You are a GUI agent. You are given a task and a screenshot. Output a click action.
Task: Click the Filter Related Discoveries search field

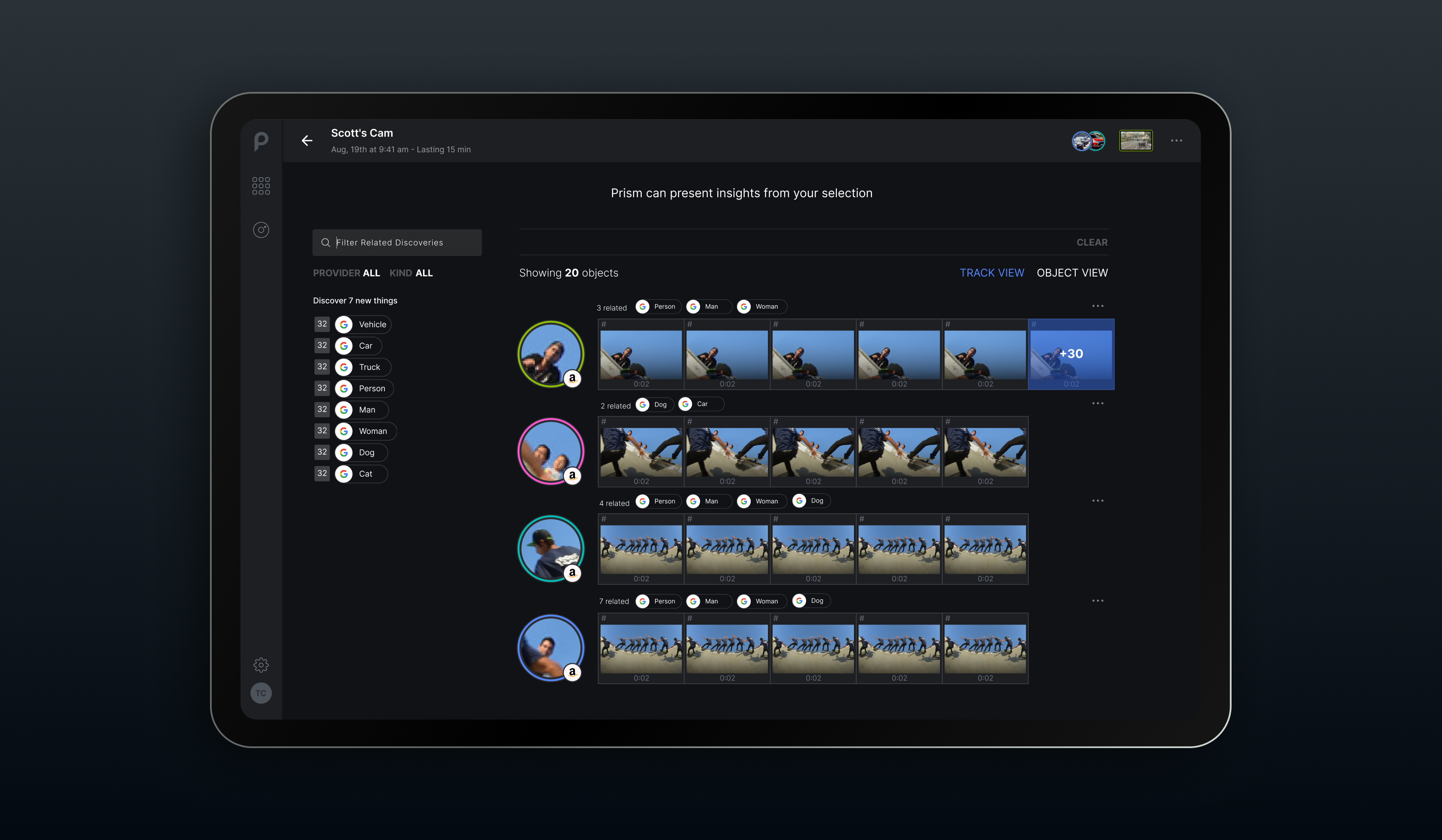[x=397, y=242]
